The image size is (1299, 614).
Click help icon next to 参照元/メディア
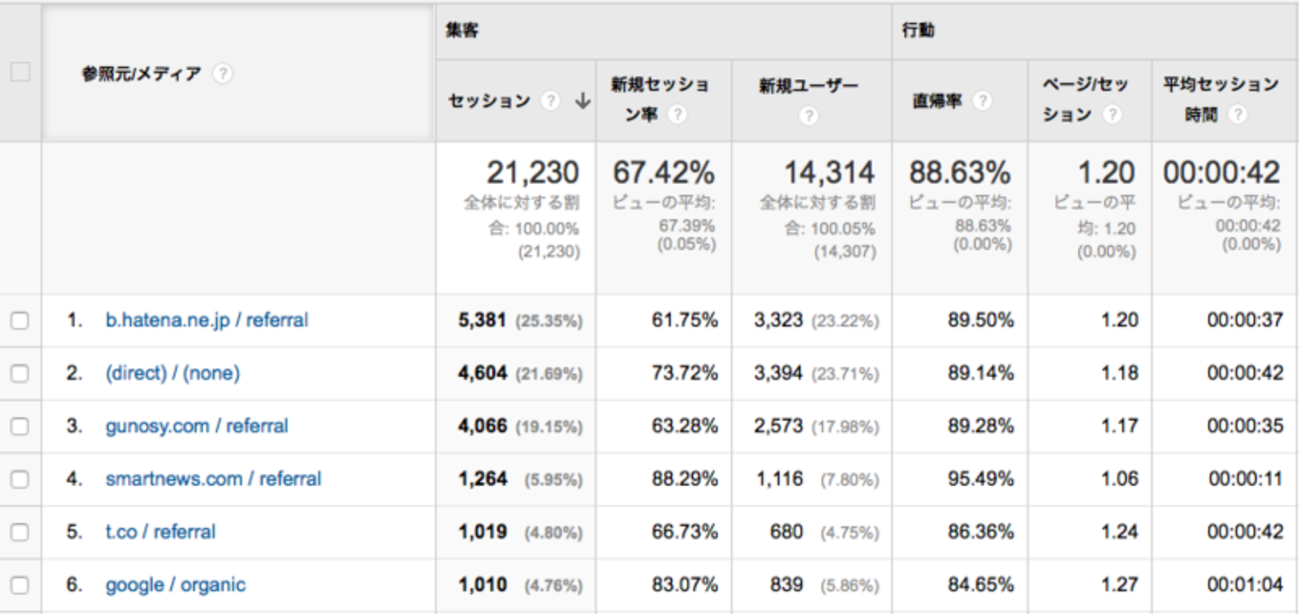point(223,74)
